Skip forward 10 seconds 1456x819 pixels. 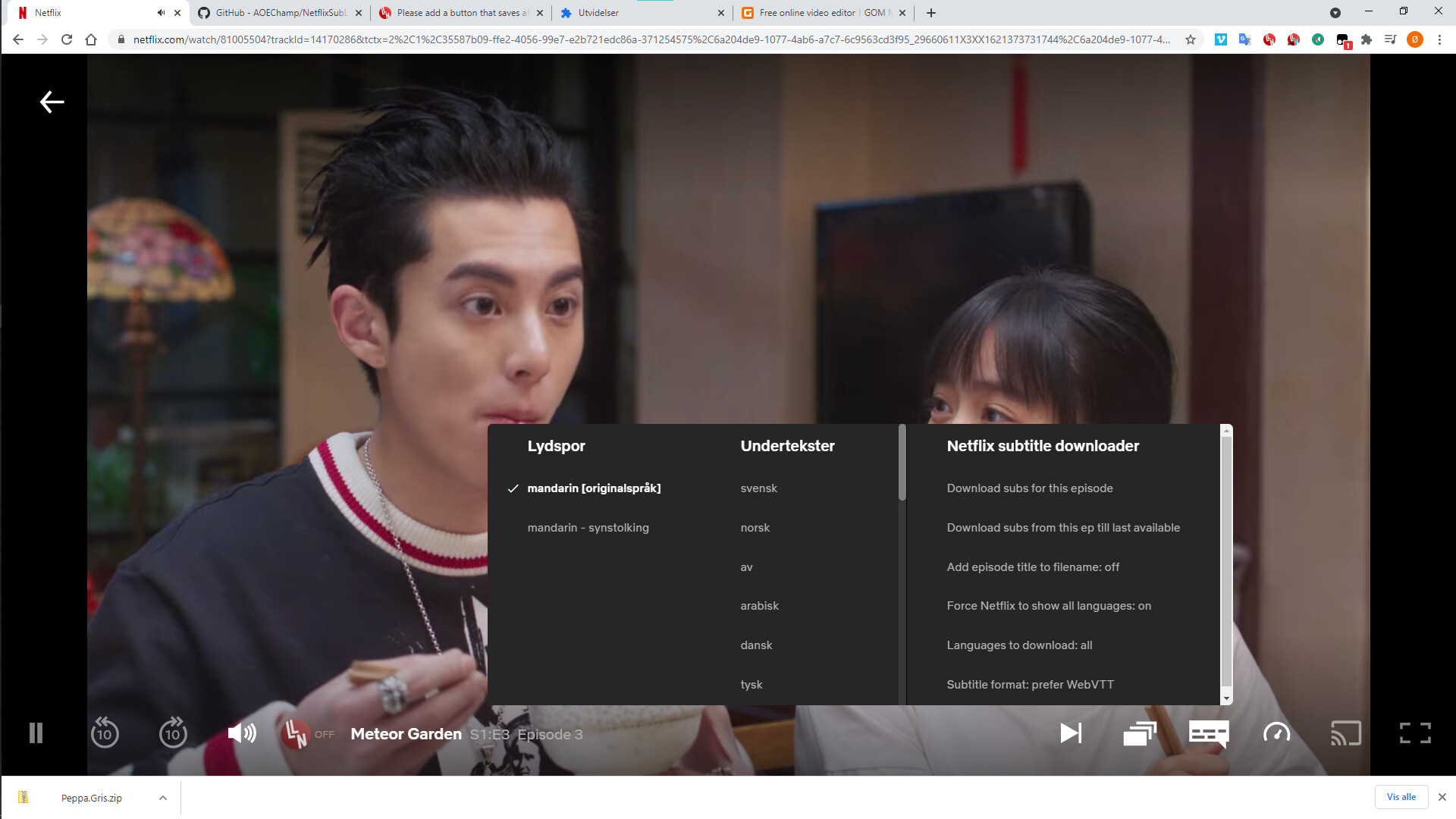tap(173, 733)
